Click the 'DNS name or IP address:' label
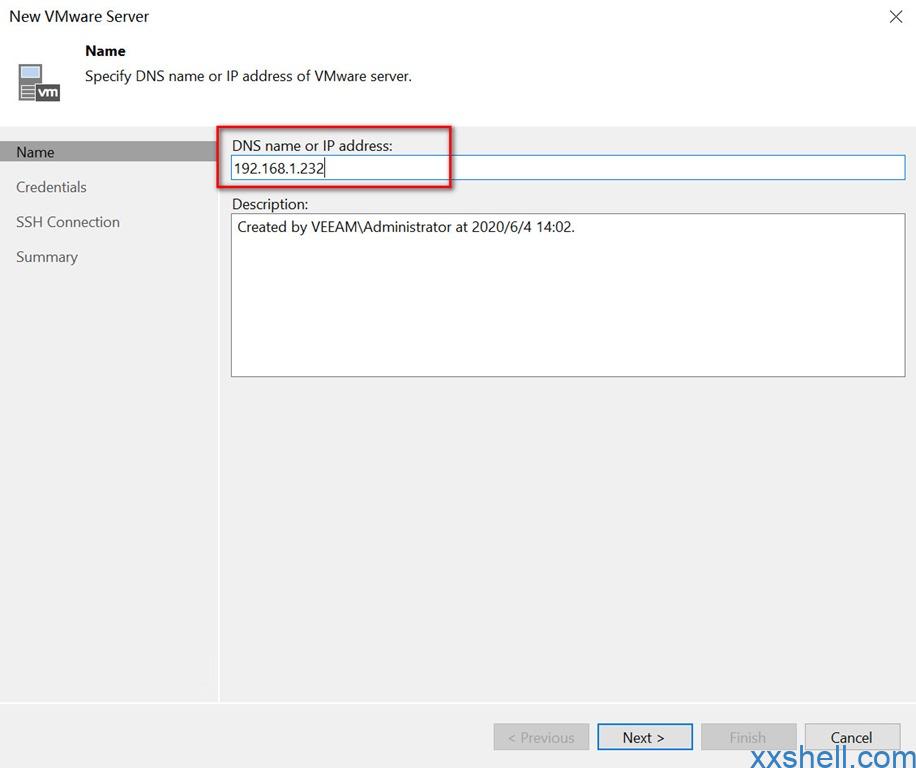Screen dimensions: 916x768 pyautogui.click(x=313, y=145)
